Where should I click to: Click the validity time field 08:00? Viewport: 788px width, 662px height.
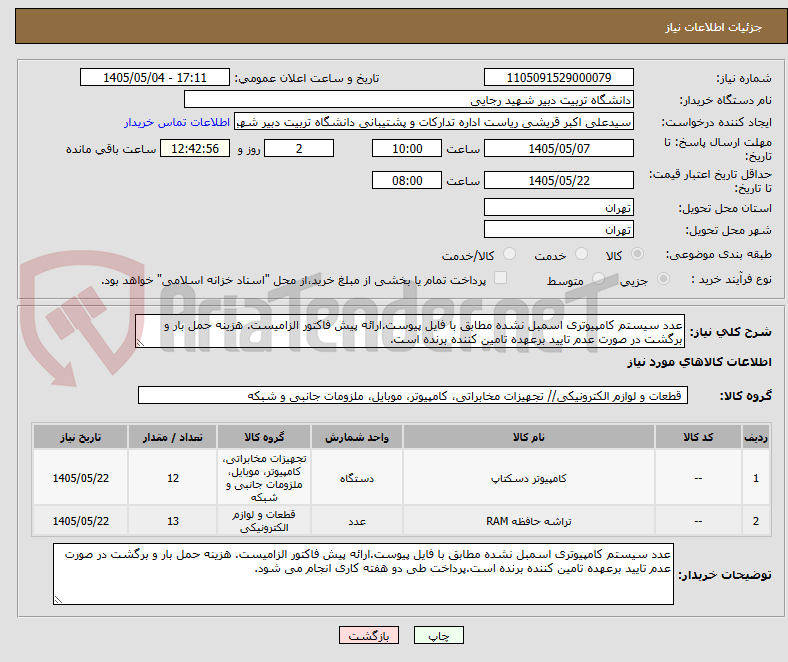tap(407, 180)
